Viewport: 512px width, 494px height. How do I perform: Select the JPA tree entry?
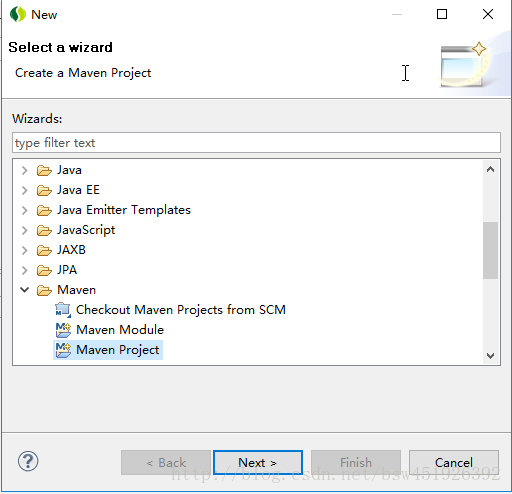tap(67, 270)
